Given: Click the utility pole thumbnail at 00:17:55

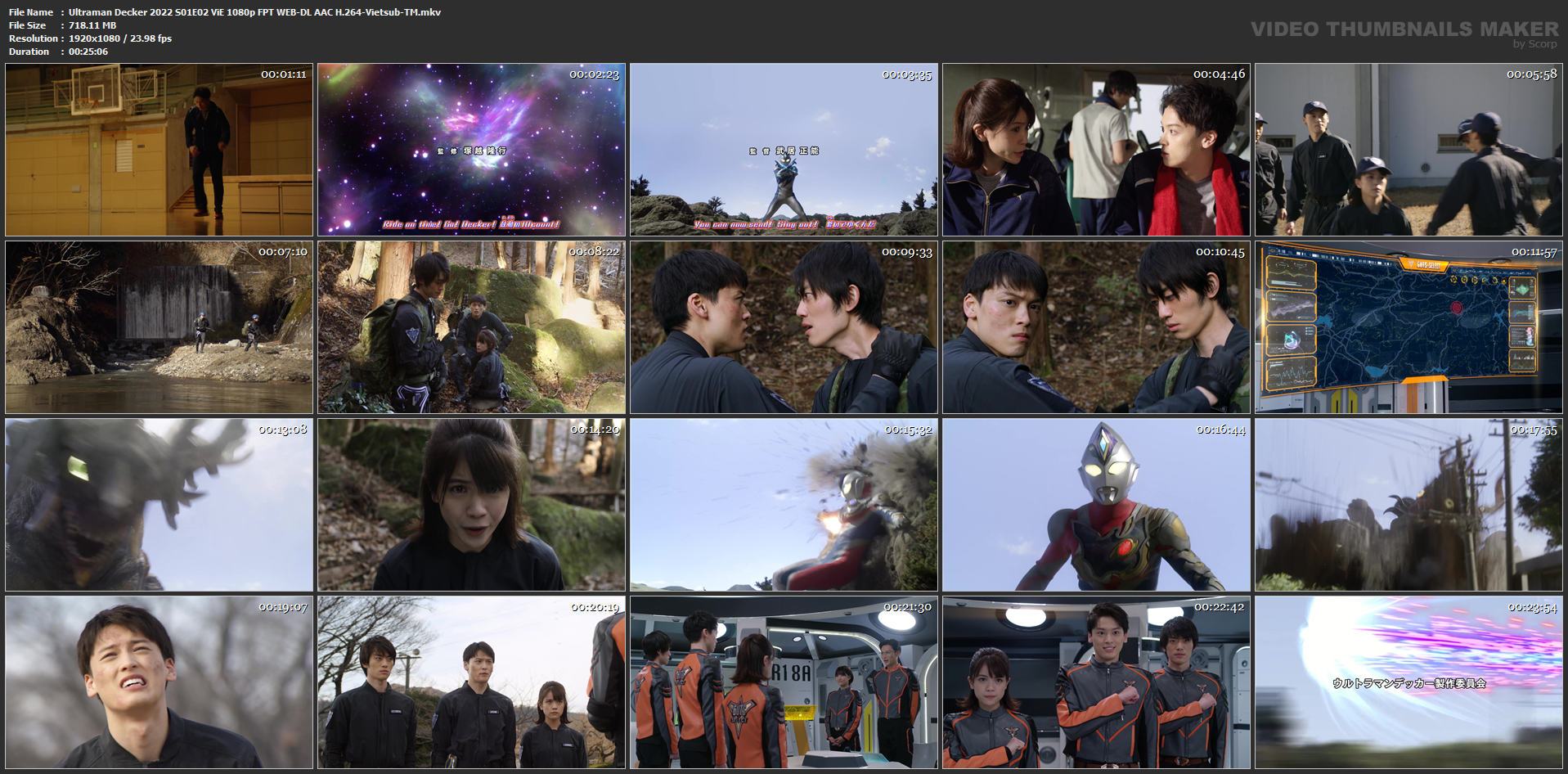Looking at the screenshot, I should point(1409,505).
